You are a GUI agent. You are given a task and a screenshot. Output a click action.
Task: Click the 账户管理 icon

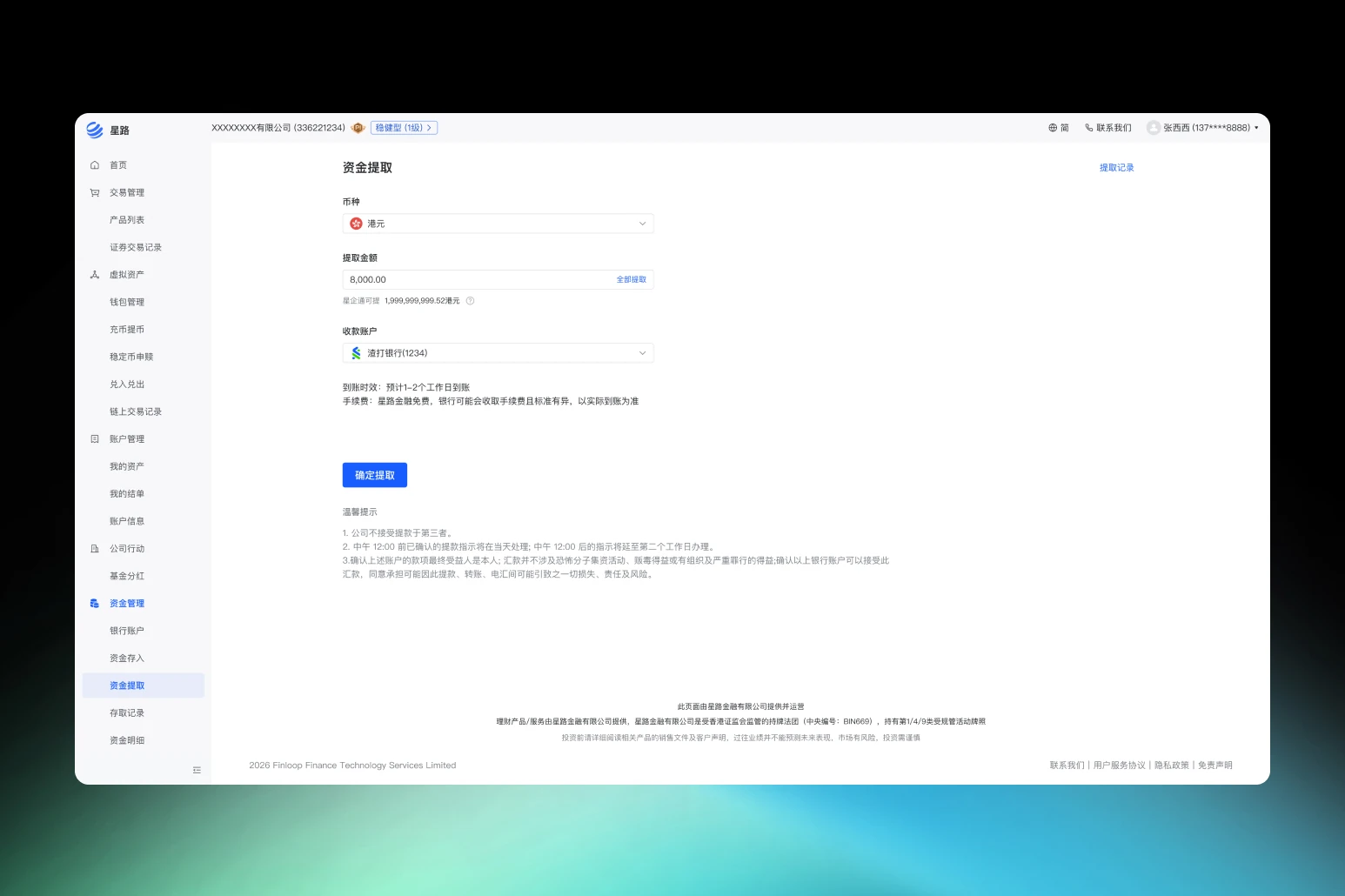[x=95, y=439]
